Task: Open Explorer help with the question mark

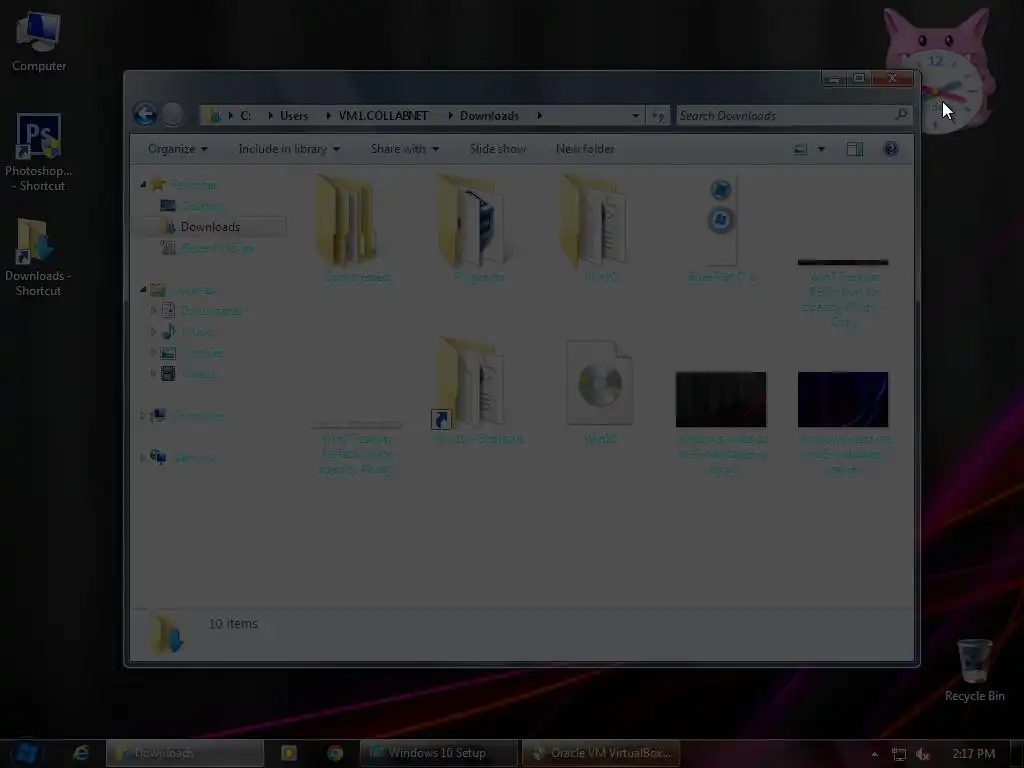Action: (x=890, y=149)
